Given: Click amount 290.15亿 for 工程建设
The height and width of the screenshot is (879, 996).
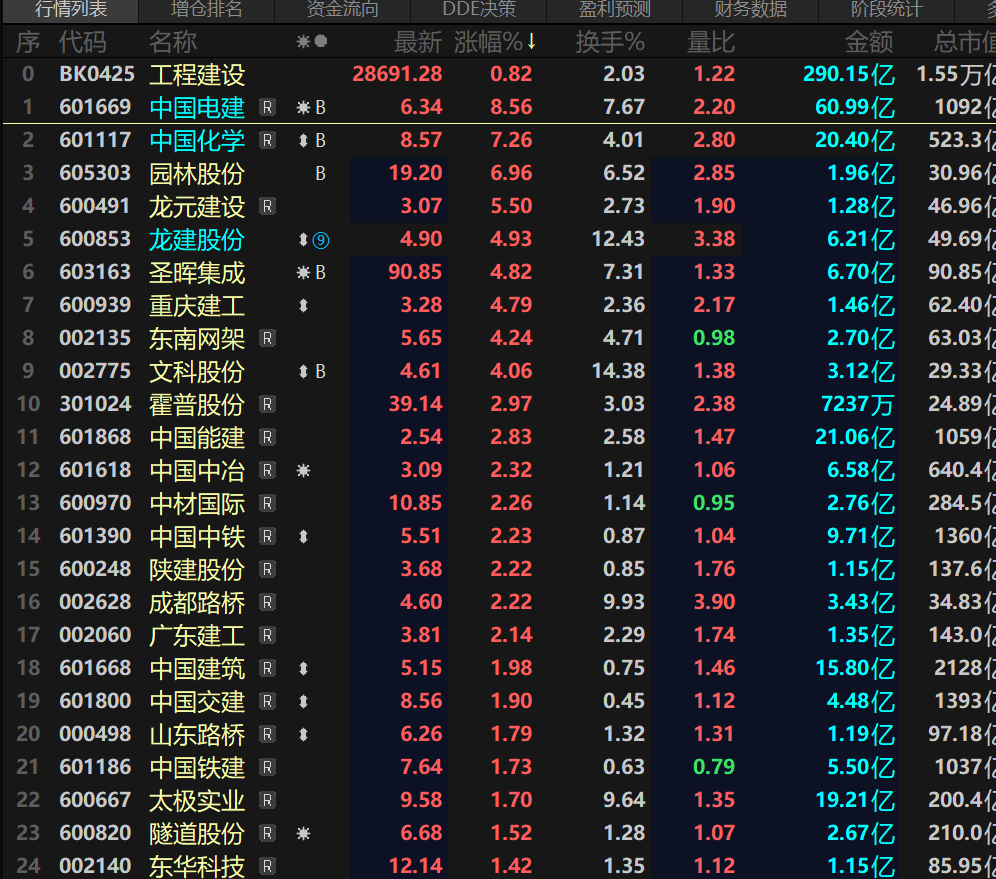Looking at the screenshot, I should 849,75.
